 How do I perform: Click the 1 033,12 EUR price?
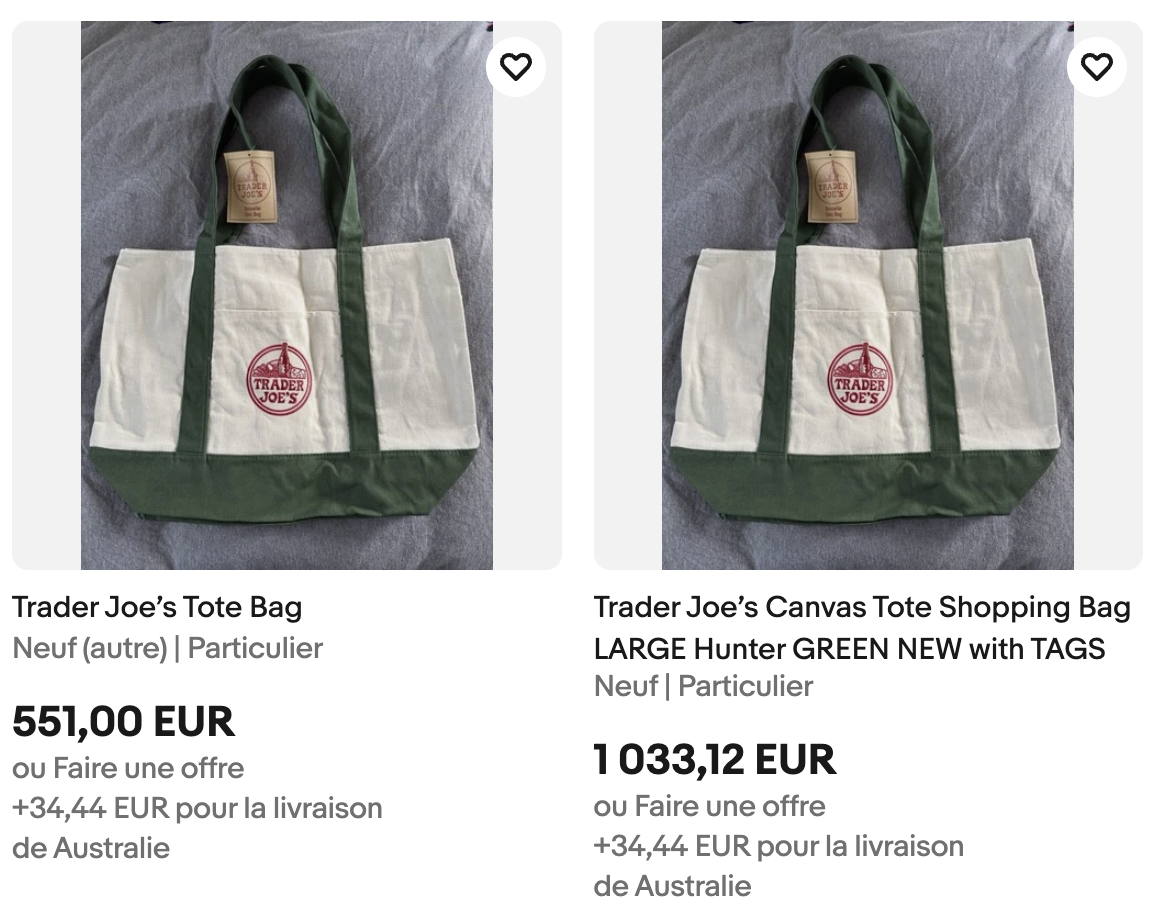click(x=714, y=760)
